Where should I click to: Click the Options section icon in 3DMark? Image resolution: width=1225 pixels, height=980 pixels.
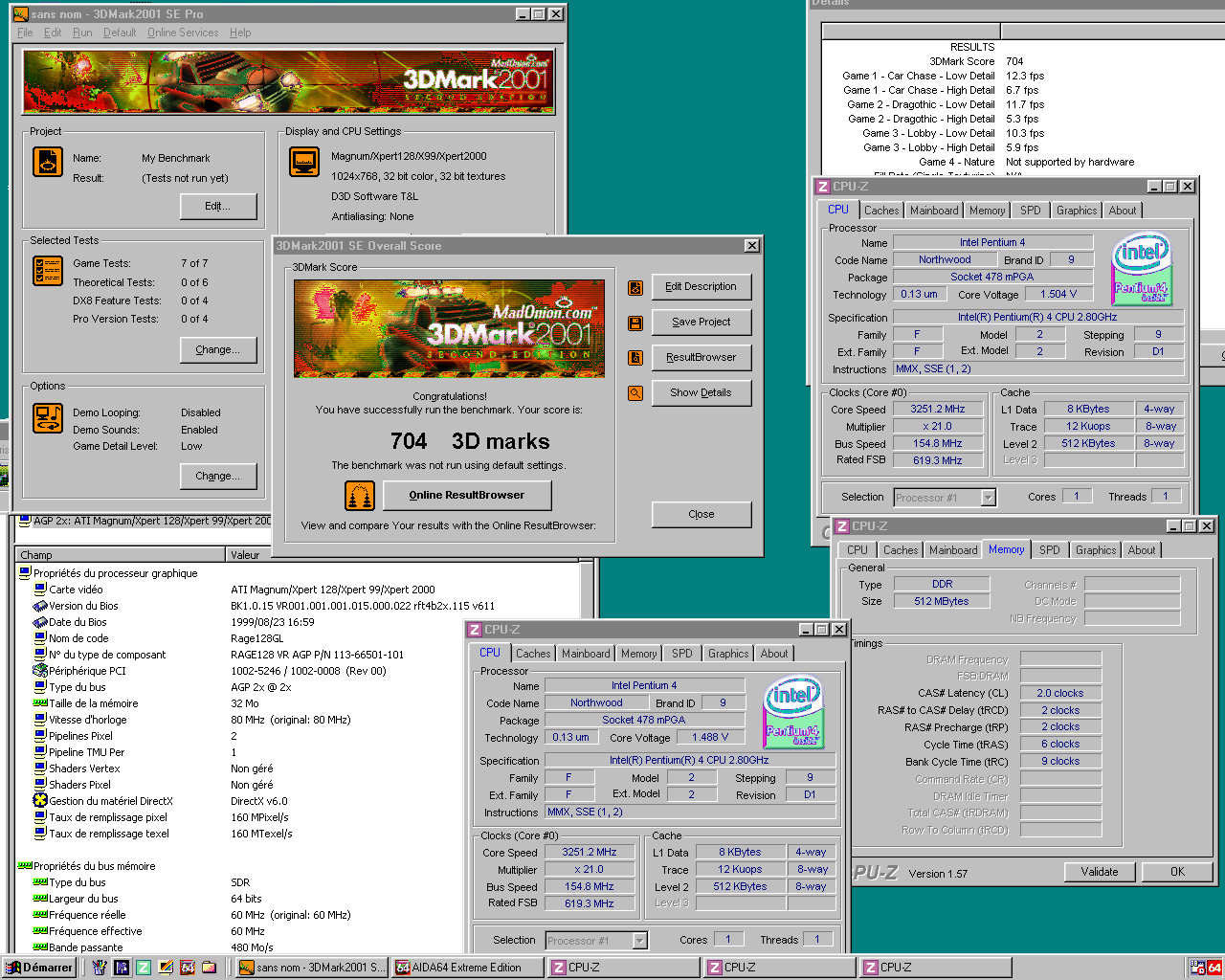tap(48, 417)
